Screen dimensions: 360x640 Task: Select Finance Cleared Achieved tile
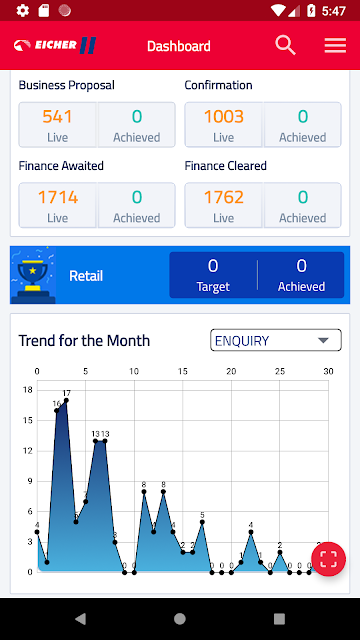(302, 205)
